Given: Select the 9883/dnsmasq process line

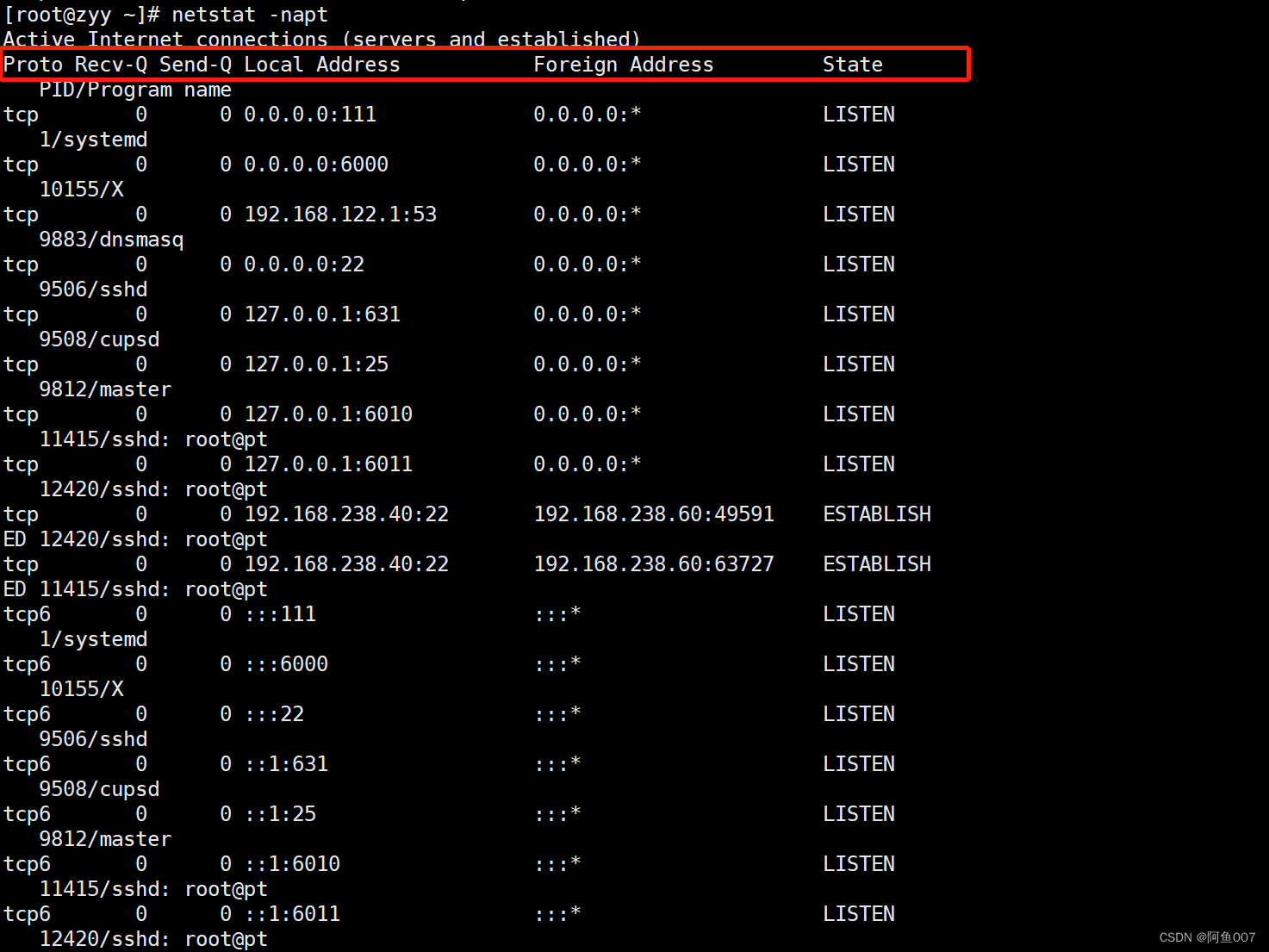Looking at the screenshot, I should point(110,239).
